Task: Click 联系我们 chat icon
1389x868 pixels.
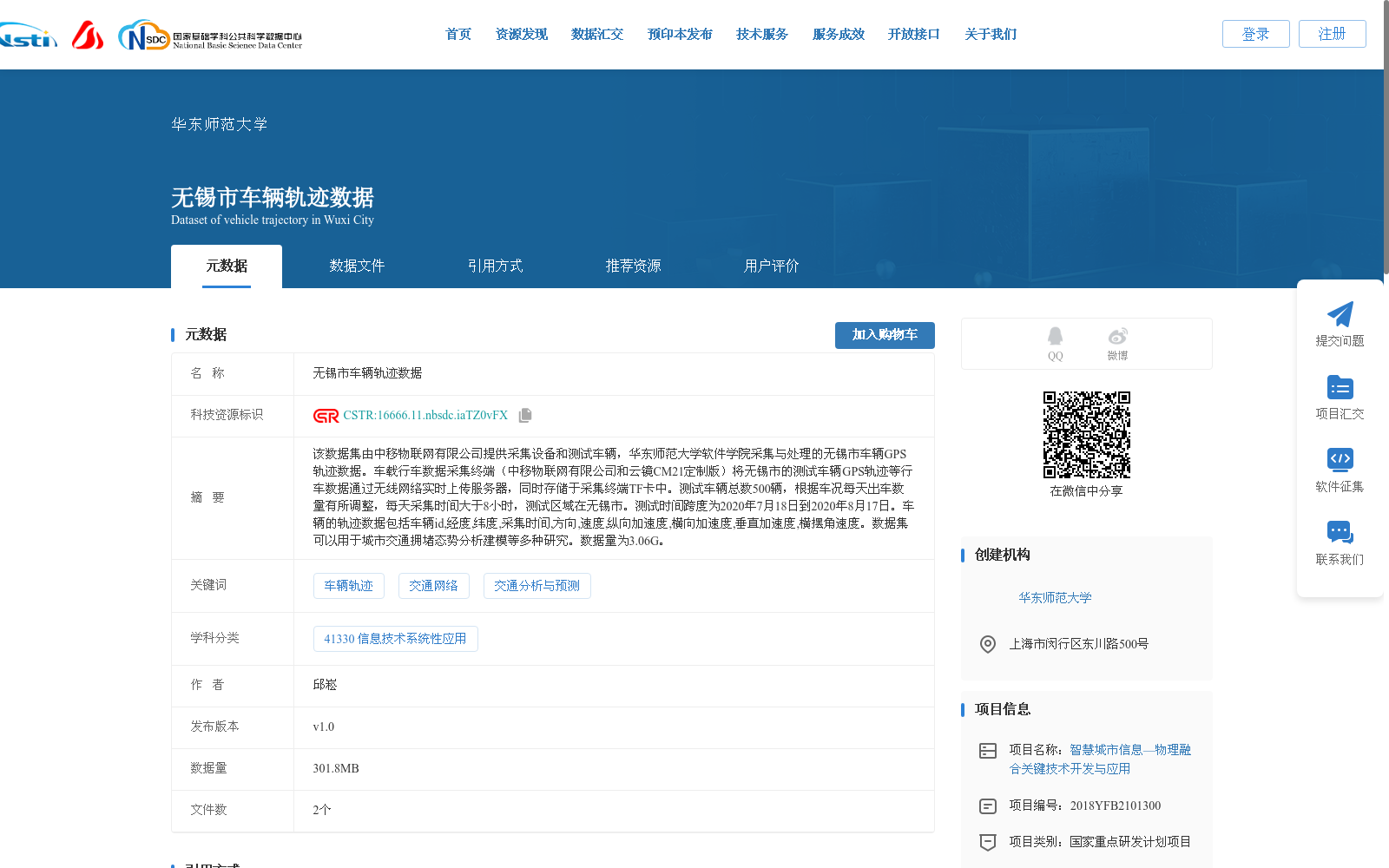Action: coord(1340,532)
